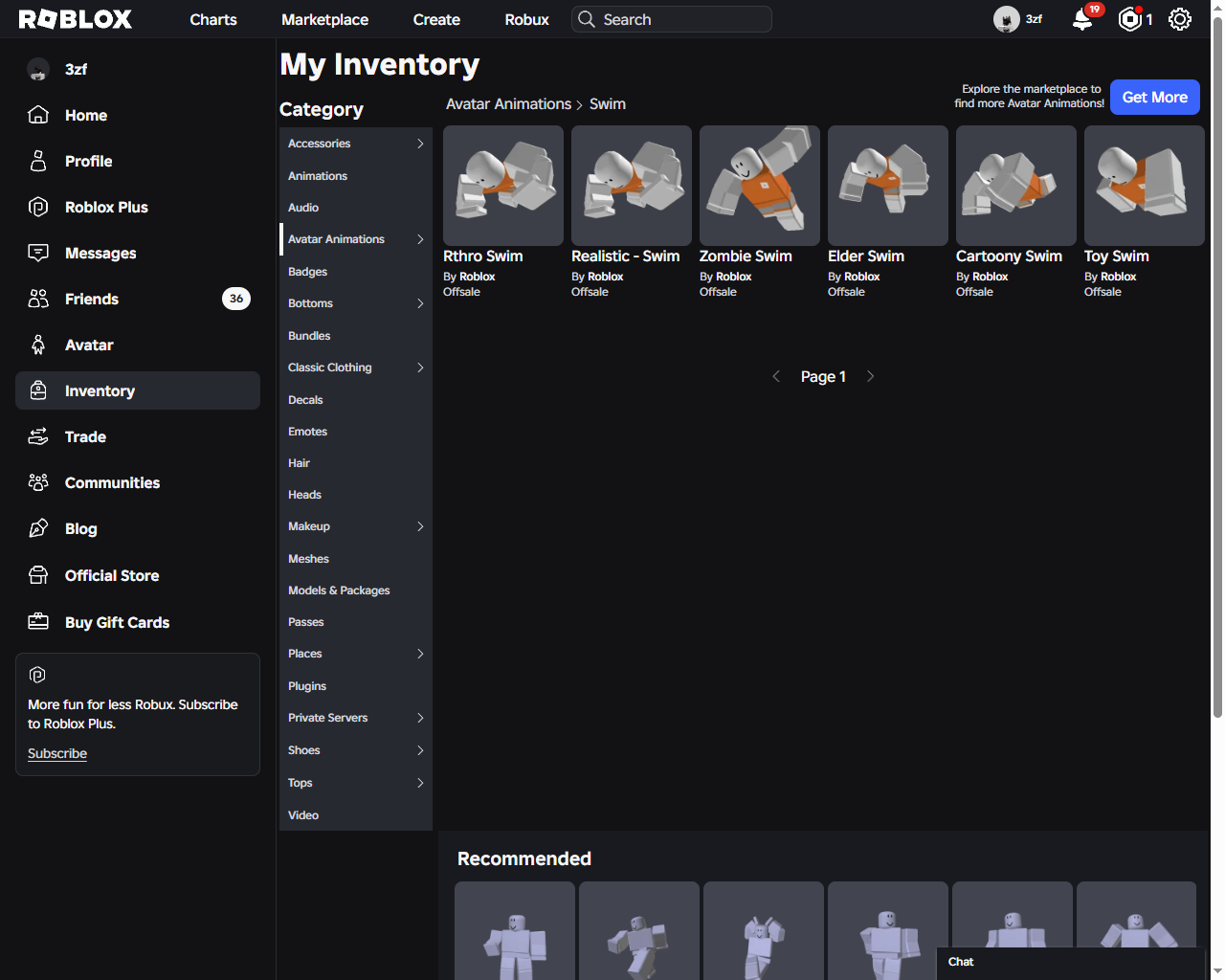Select the Passes category
Viewport: 1225px width, 980px height.
(x=356, y=622)
